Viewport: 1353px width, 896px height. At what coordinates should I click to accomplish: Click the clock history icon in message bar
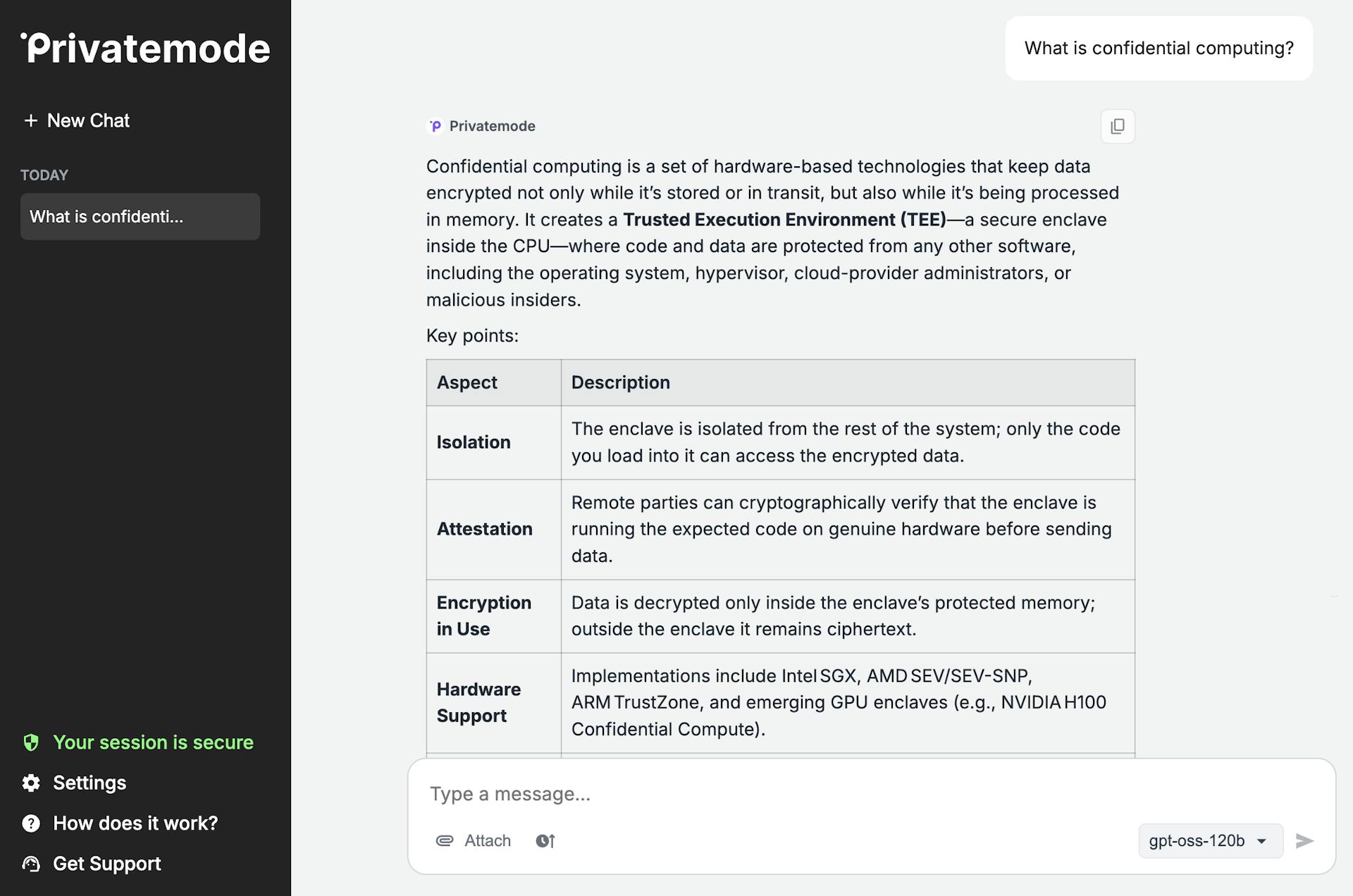pyautogui.click(x=545, y=840)
